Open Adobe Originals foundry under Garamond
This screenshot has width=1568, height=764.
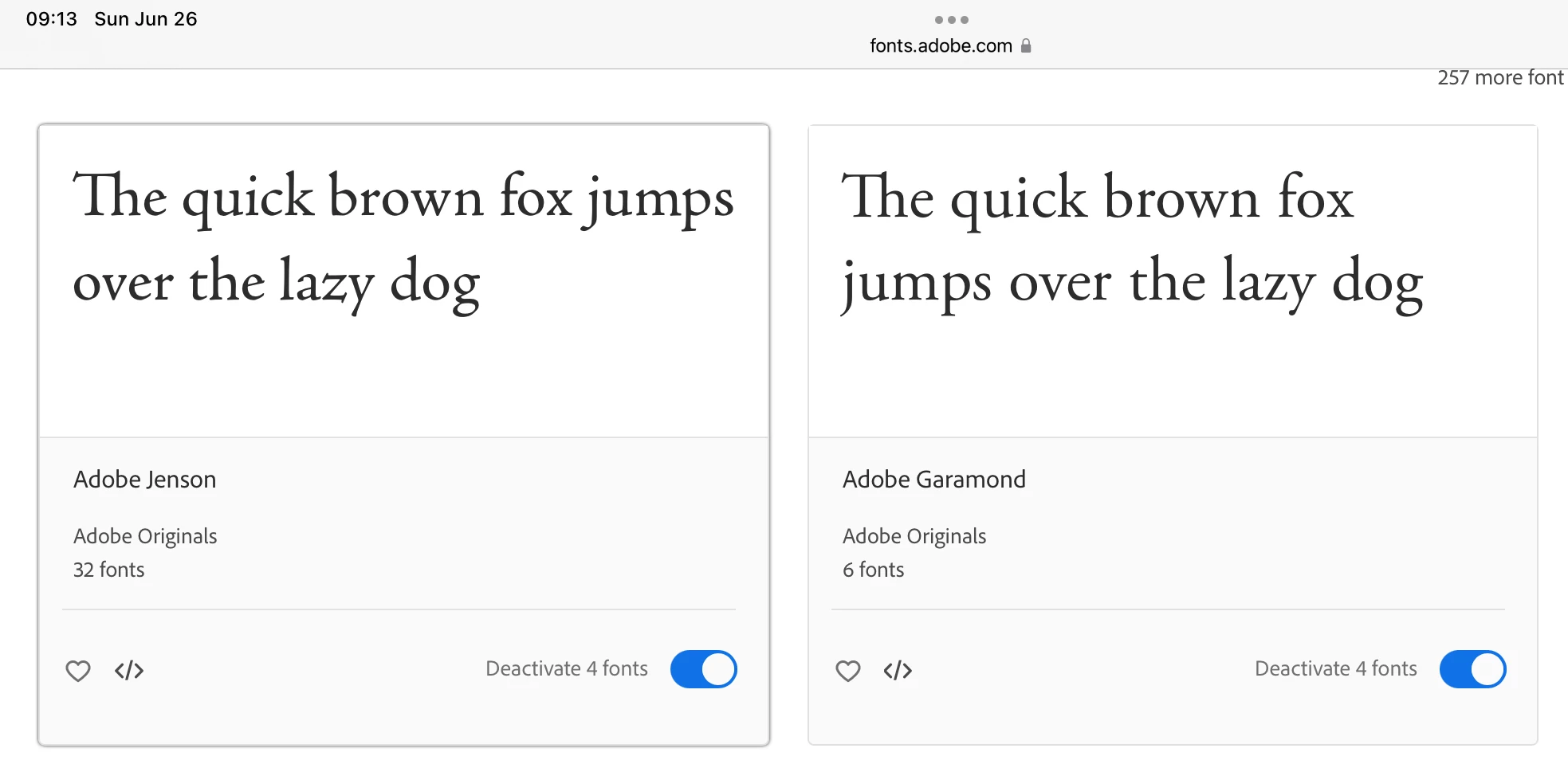click(914, 536)
